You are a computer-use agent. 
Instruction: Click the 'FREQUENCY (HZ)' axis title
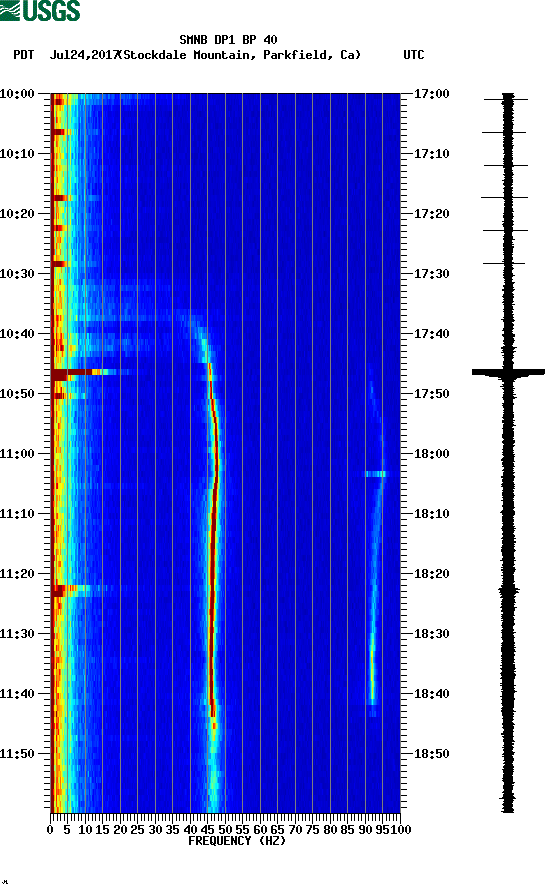click(x=236, y=841)
